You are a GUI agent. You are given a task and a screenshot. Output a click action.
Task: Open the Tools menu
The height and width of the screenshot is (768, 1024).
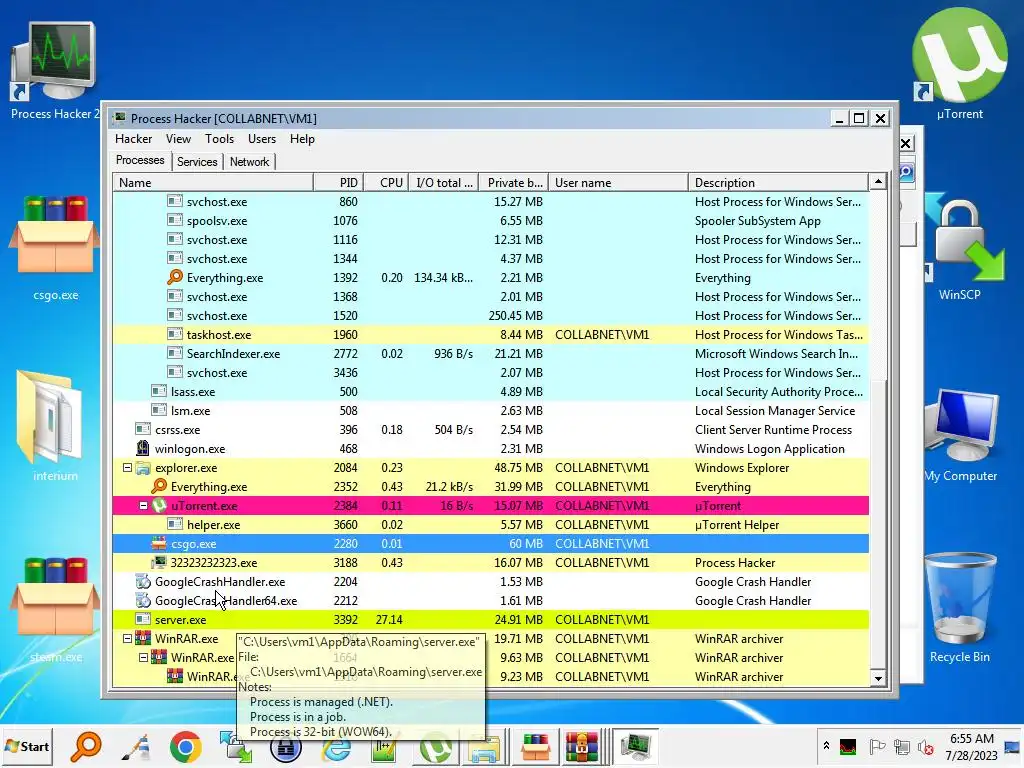(219, 138)
